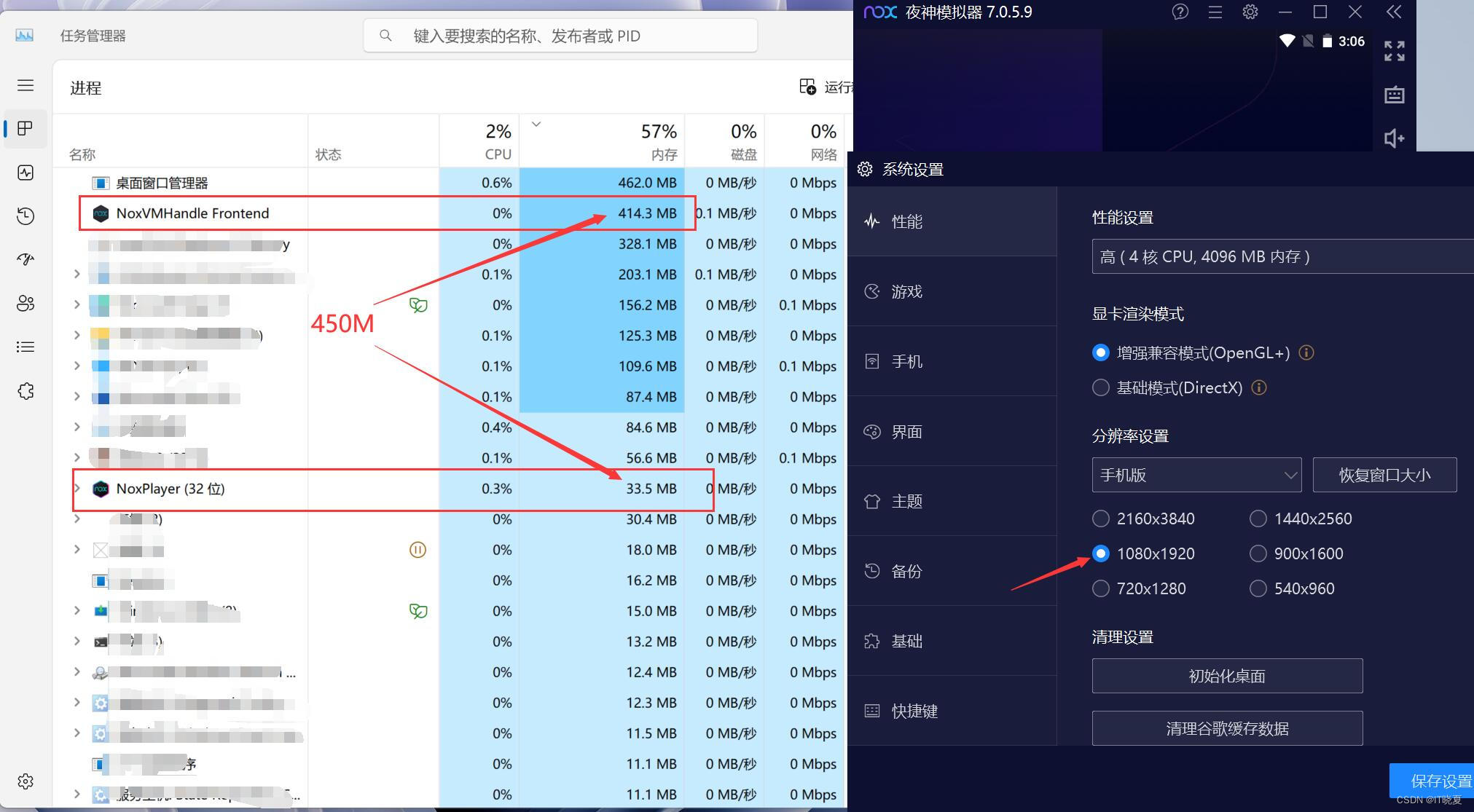Open Task Manager users sidebar icon

(26, 304)
